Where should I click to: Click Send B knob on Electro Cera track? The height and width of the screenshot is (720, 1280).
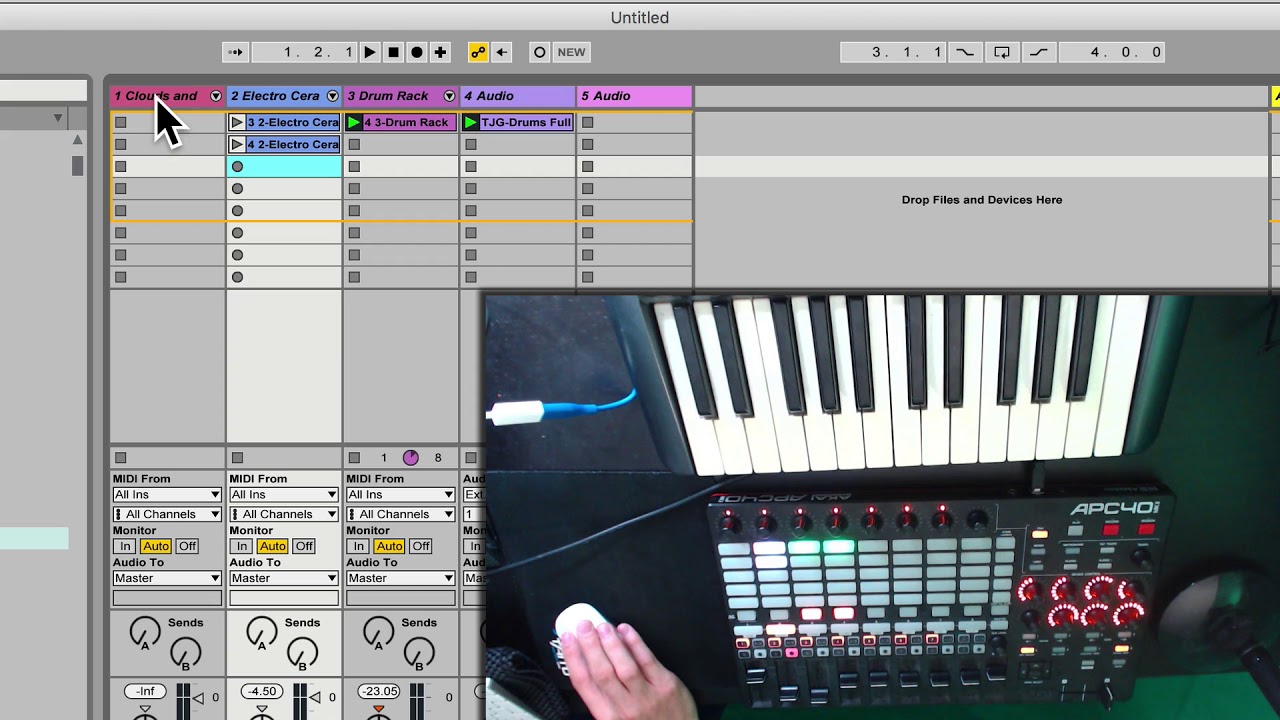[x=302, y=653]
